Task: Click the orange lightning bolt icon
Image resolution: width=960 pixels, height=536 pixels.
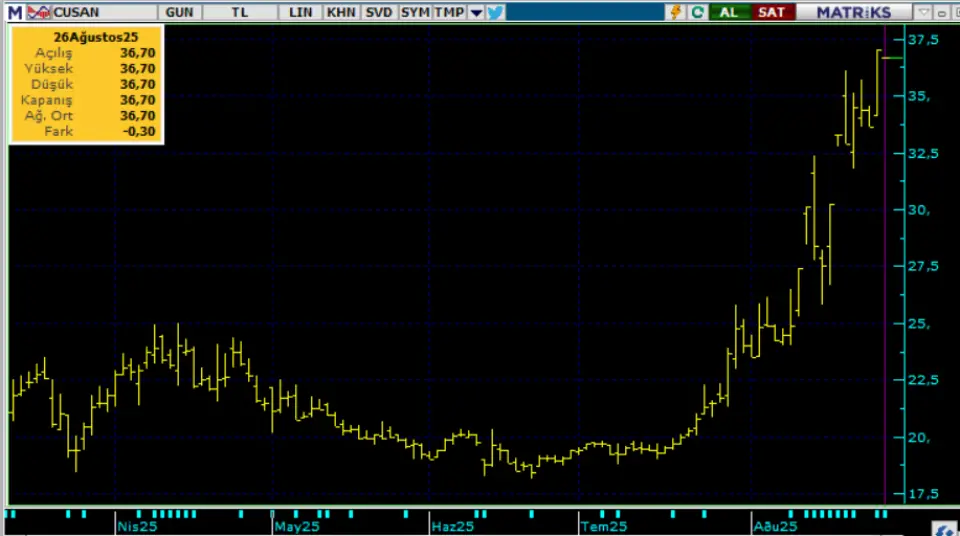Action: point(677,12)
